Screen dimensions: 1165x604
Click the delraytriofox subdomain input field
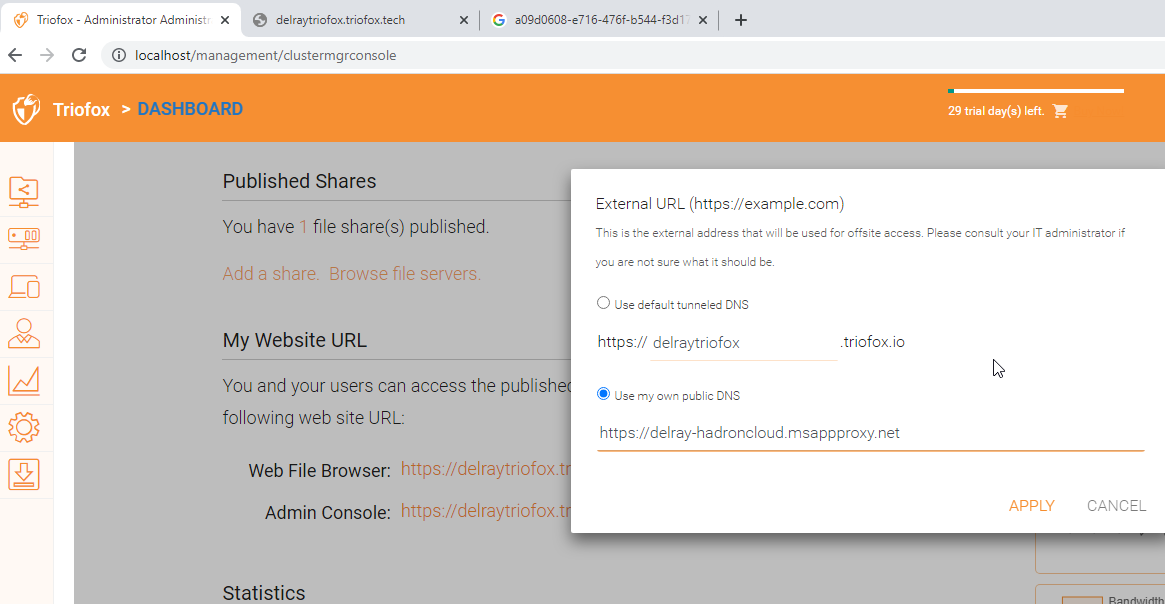tap(744, 343)
